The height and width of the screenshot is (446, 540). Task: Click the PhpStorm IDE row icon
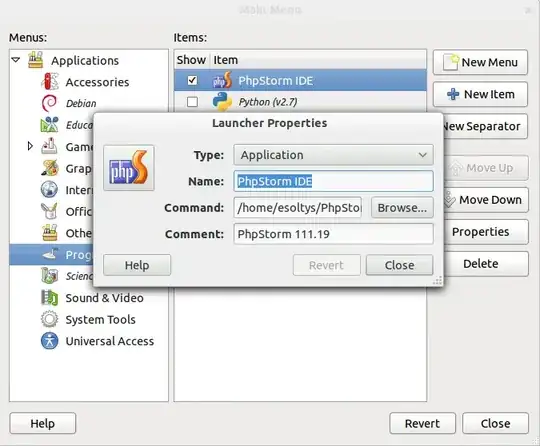pyautogui.click(x=222, y=80)
